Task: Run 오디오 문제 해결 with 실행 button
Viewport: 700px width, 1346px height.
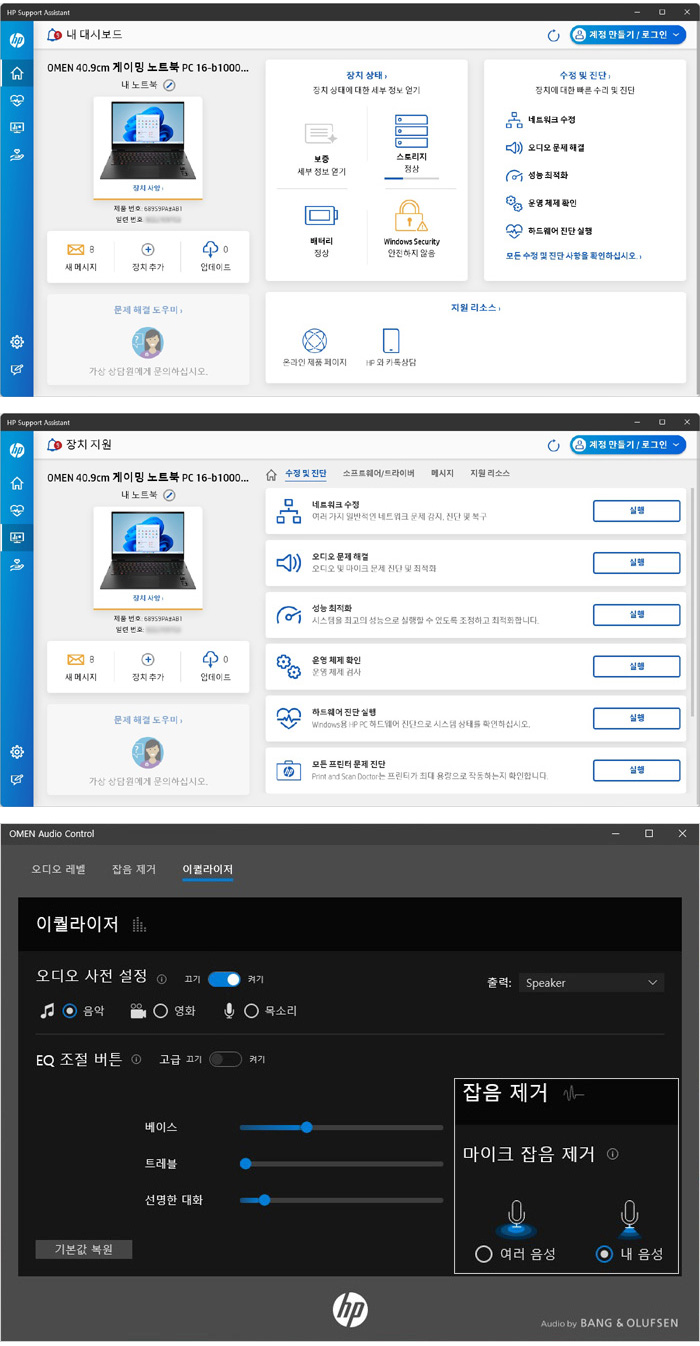Action: coord(637,562)
